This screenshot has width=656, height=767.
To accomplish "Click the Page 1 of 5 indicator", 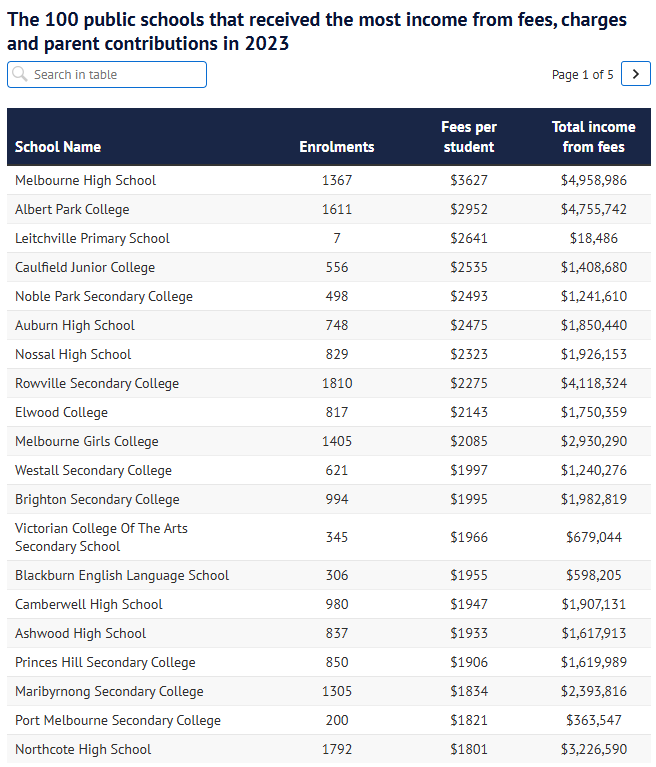I will tap(582, 75).
